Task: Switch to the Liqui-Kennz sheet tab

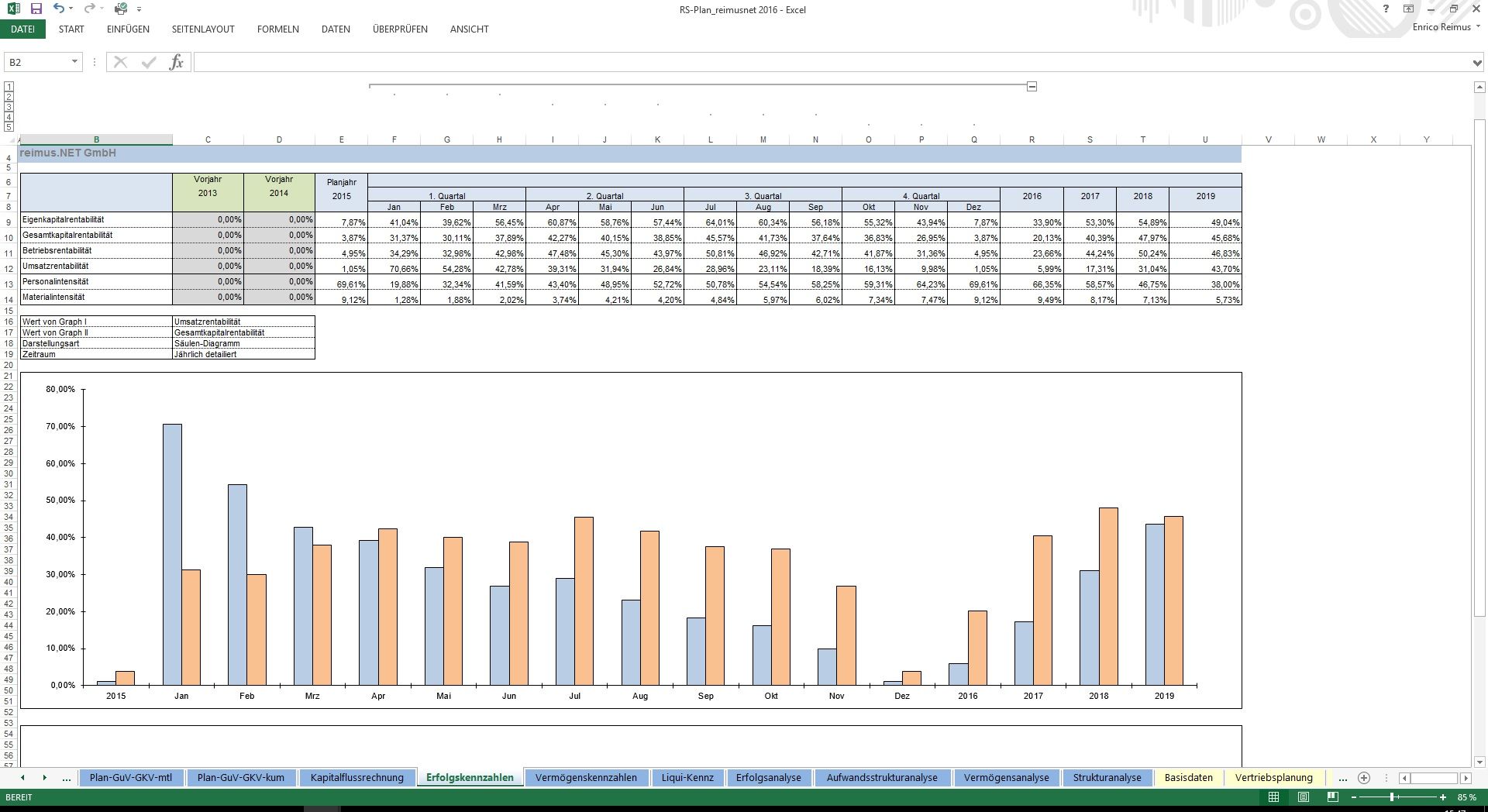Action: coord(687,777)
